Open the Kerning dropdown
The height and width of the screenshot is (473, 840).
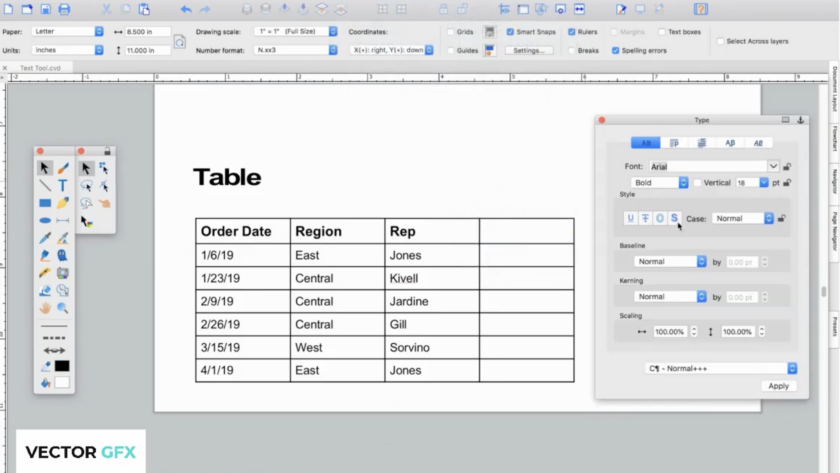pyautogui.click(x=670, y=296)
